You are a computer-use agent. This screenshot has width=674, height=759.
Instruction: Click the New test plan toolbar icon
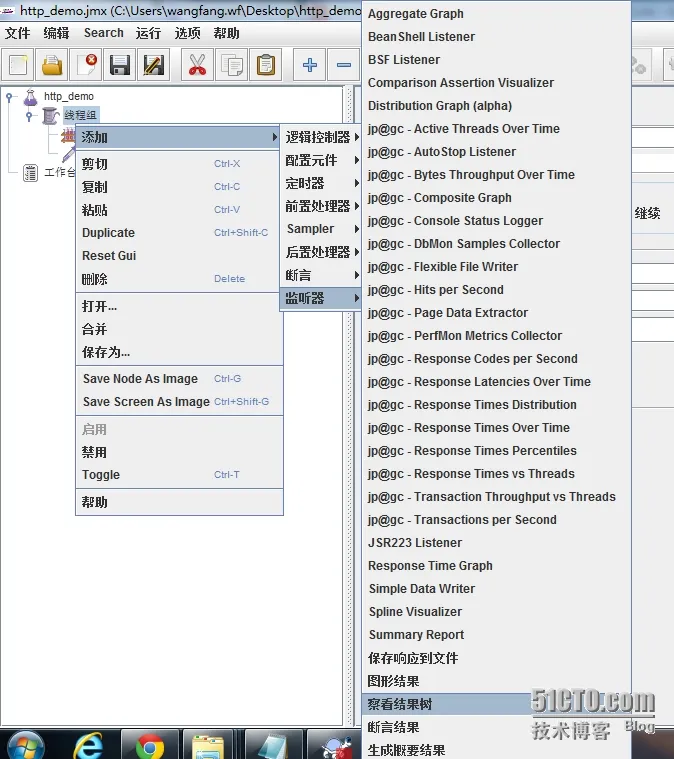[18, 65]
